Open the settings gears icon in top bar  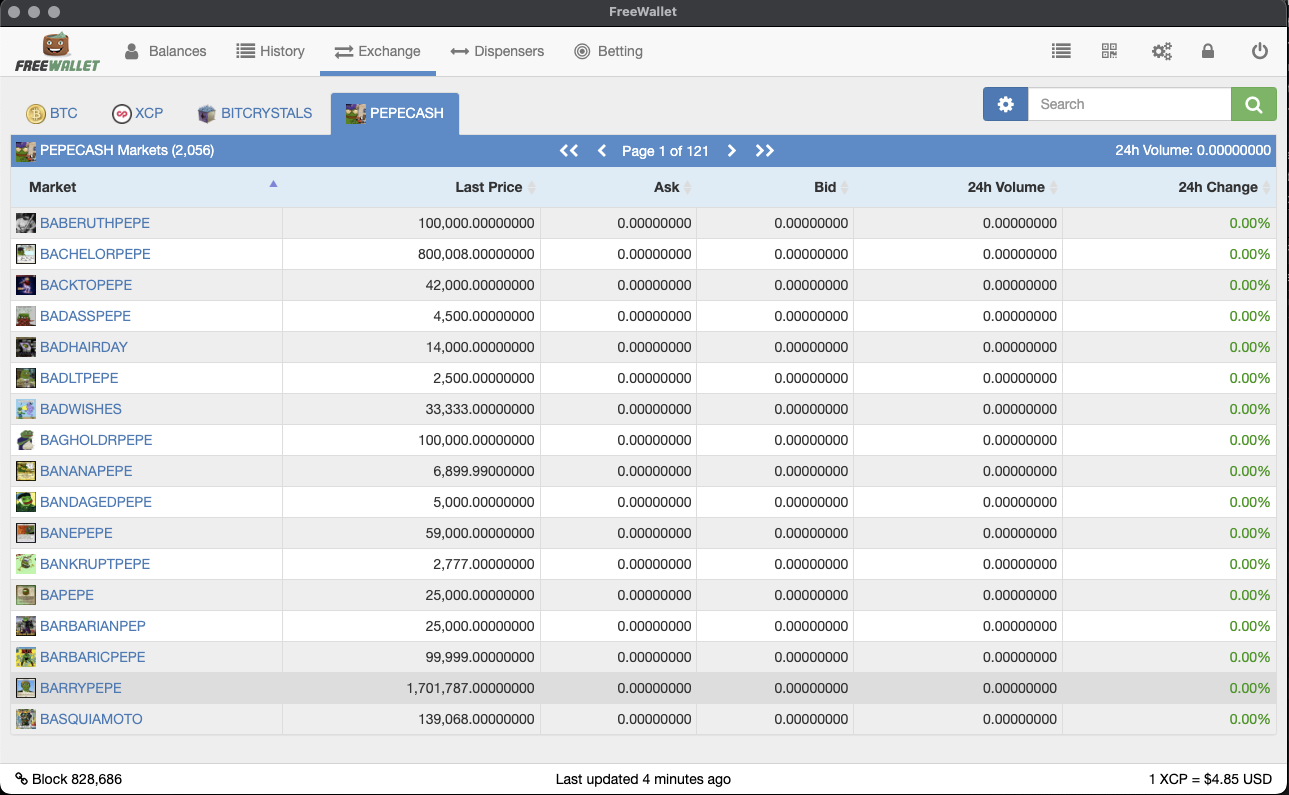[x=1161, y=51]
